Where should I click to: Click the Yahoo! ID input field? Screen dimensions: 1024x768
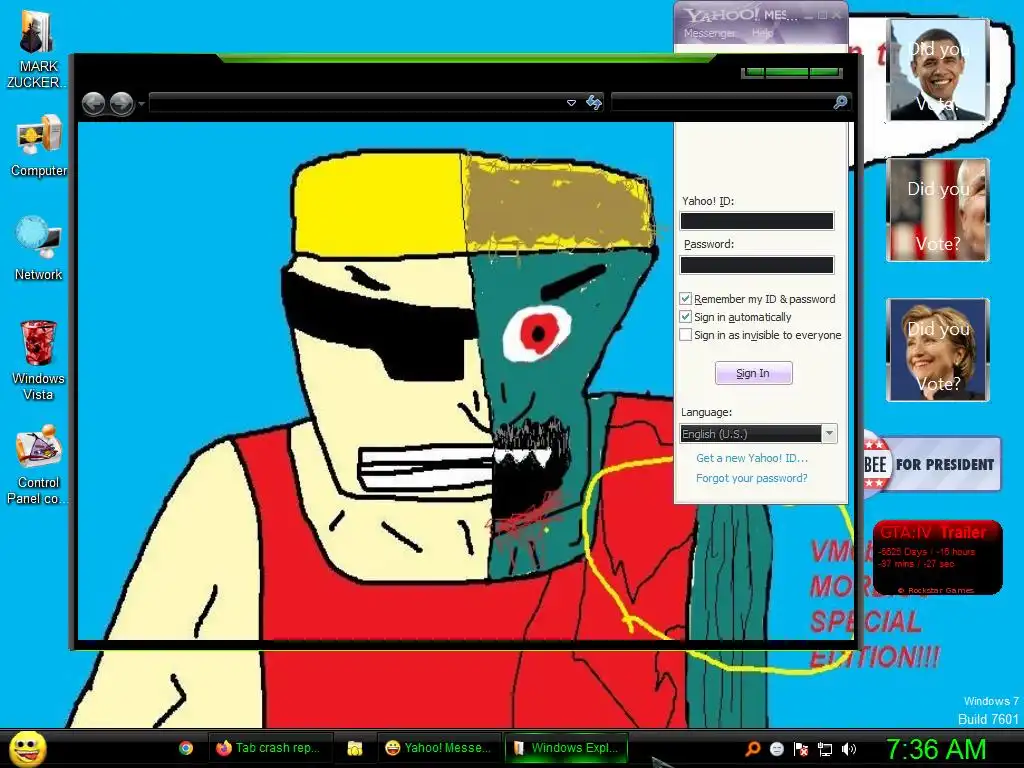coord(757,221)
